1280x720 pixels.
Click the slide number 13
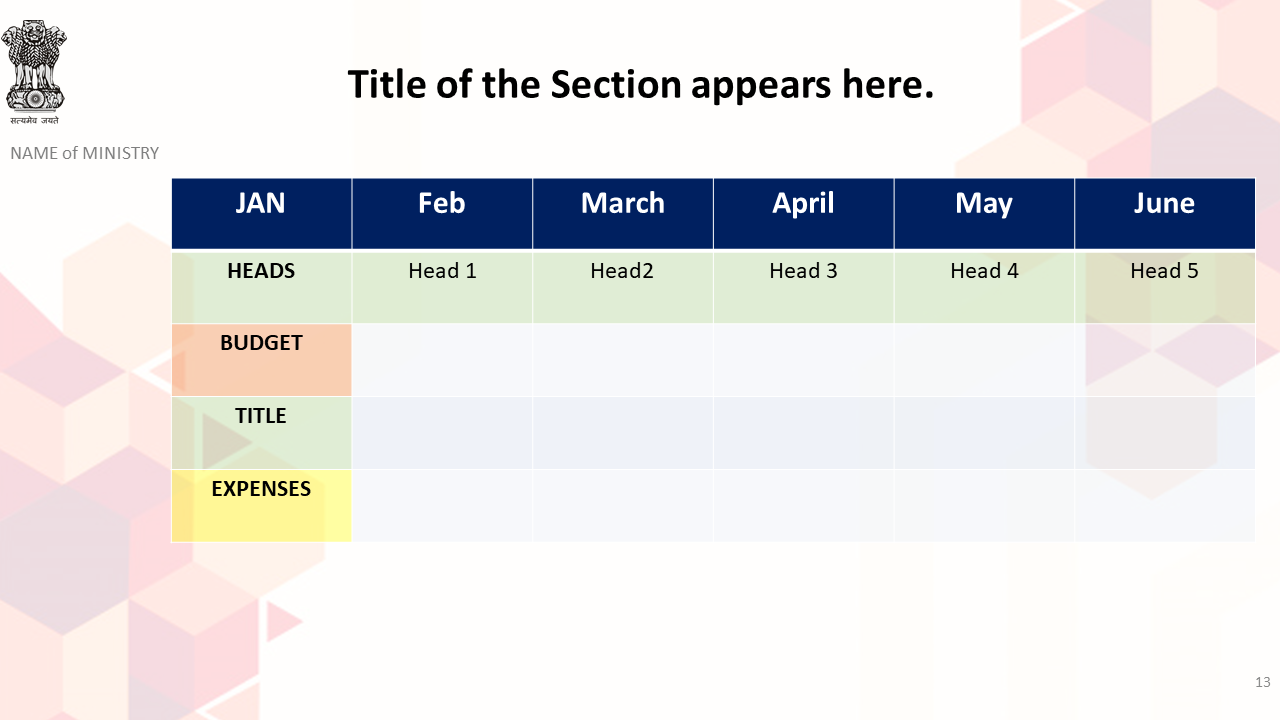pyautogui.click(x=1262, y=682)
